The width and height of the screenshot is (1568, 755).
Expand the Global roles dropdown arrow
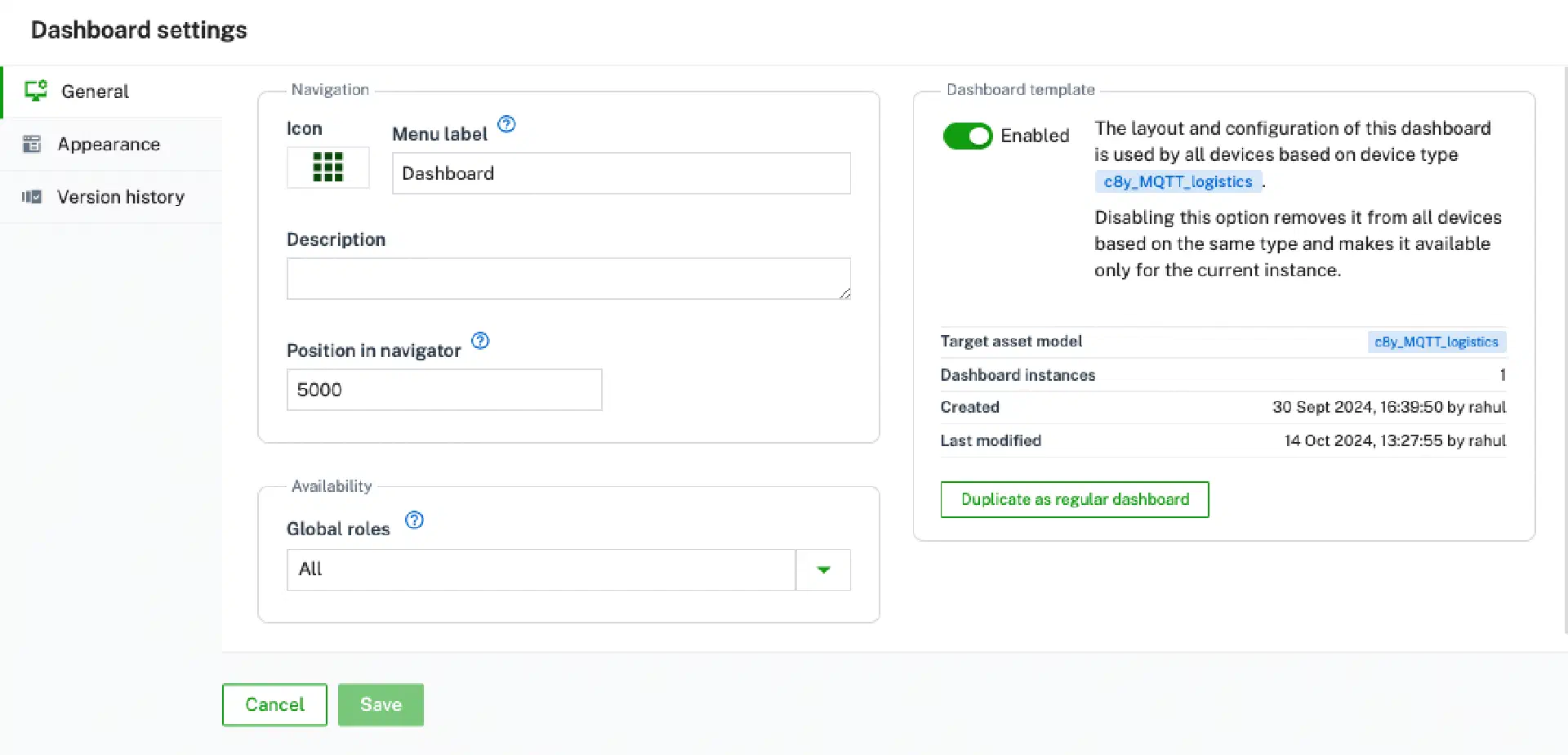point(823,570)
